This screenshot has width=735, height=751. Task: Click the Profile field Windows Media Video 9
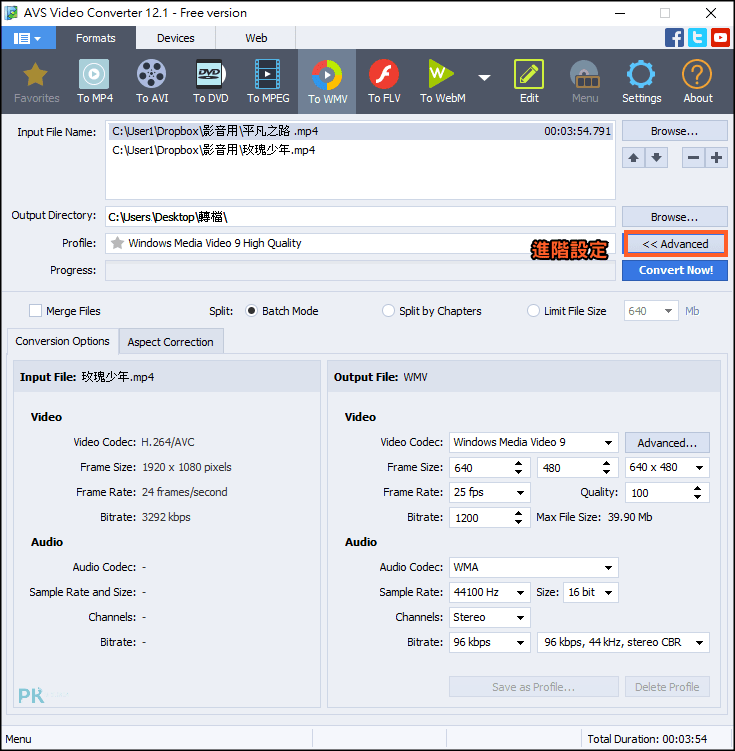coord(360,243)
